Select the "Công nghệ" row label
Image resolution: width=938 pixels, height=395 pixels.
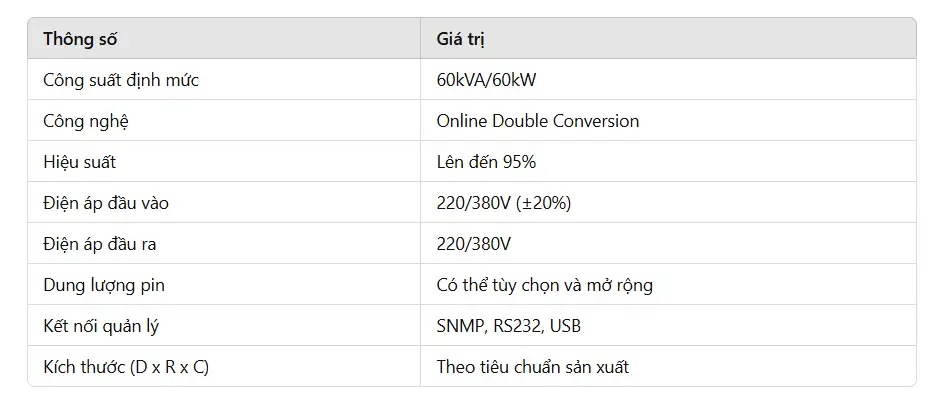pos(86,121)
